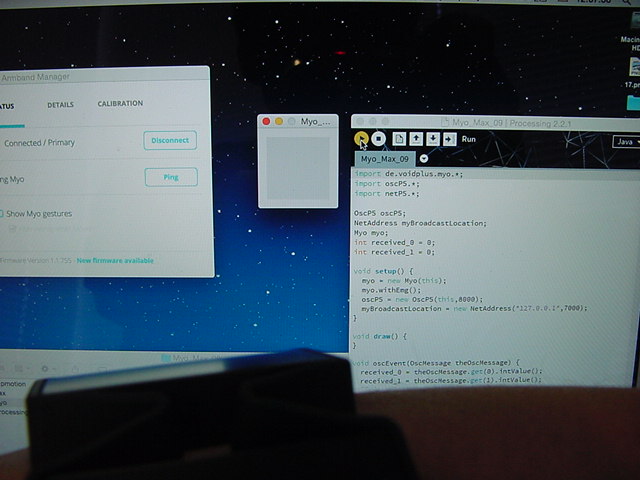640x480 pixels.
Task: Open the STATUS tab in Armband Manager
Action: tap(7, 107)
